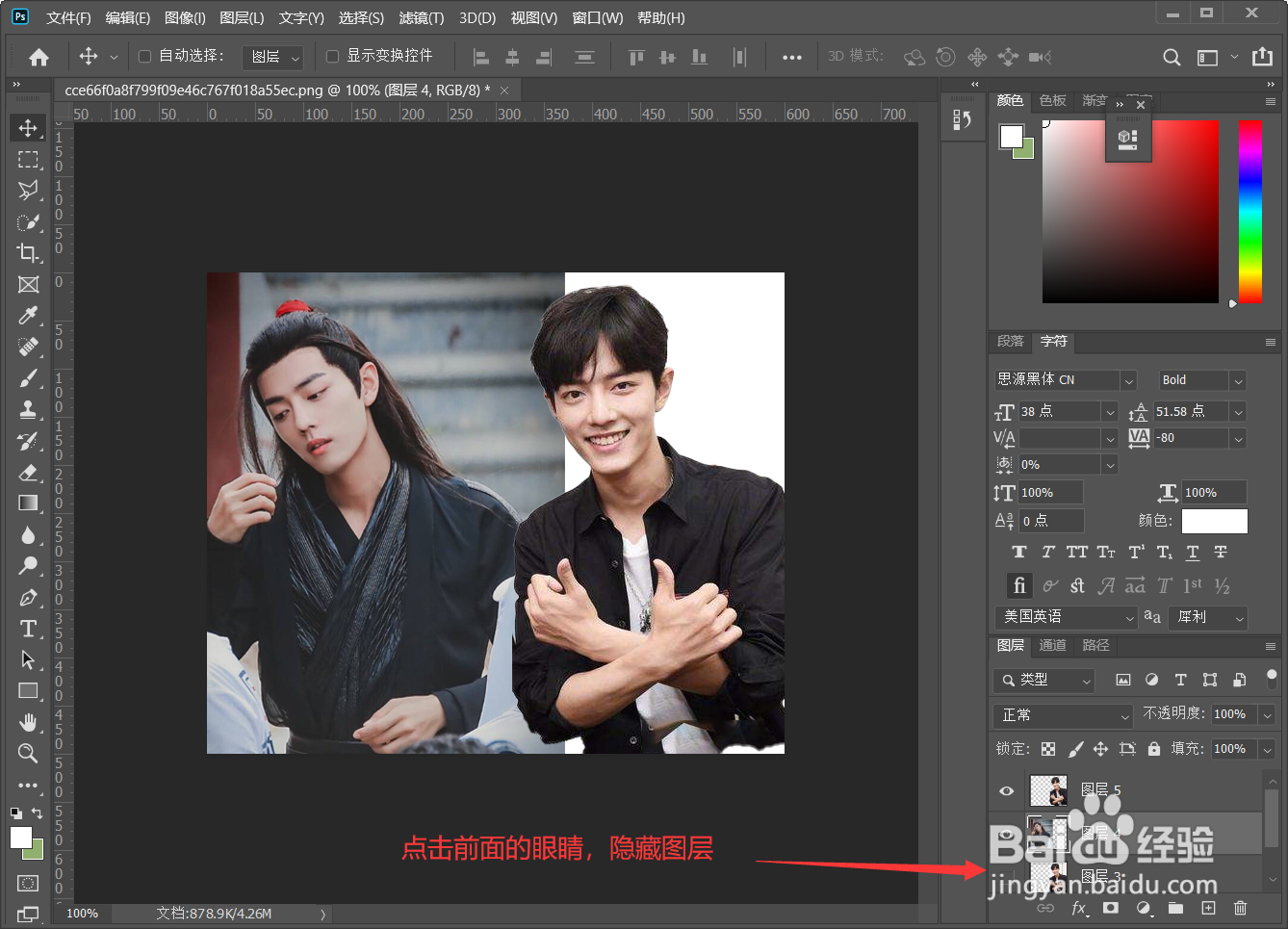This screenshot has height=929, width=1288.
Task: Add a layer mask
Action: tap(1111, 908)
